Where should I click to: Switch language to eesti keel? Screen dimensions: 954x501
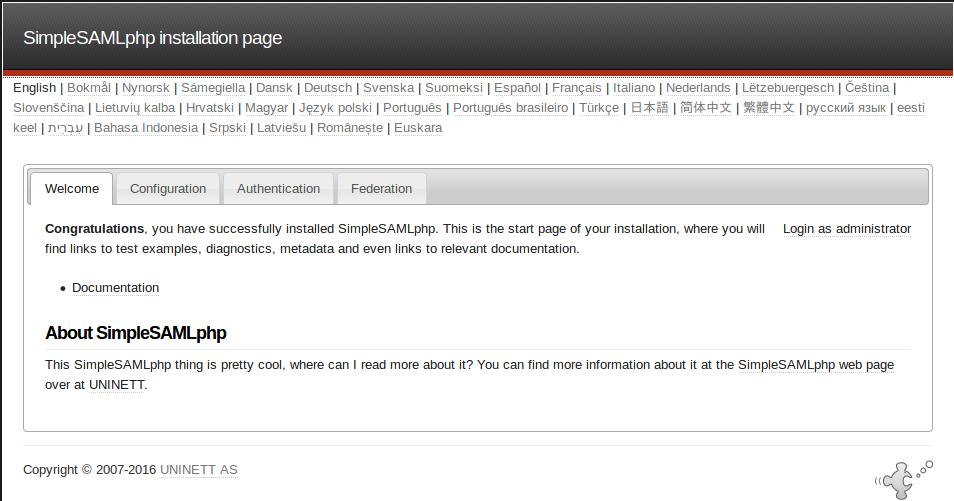click(x=911, y=108)
